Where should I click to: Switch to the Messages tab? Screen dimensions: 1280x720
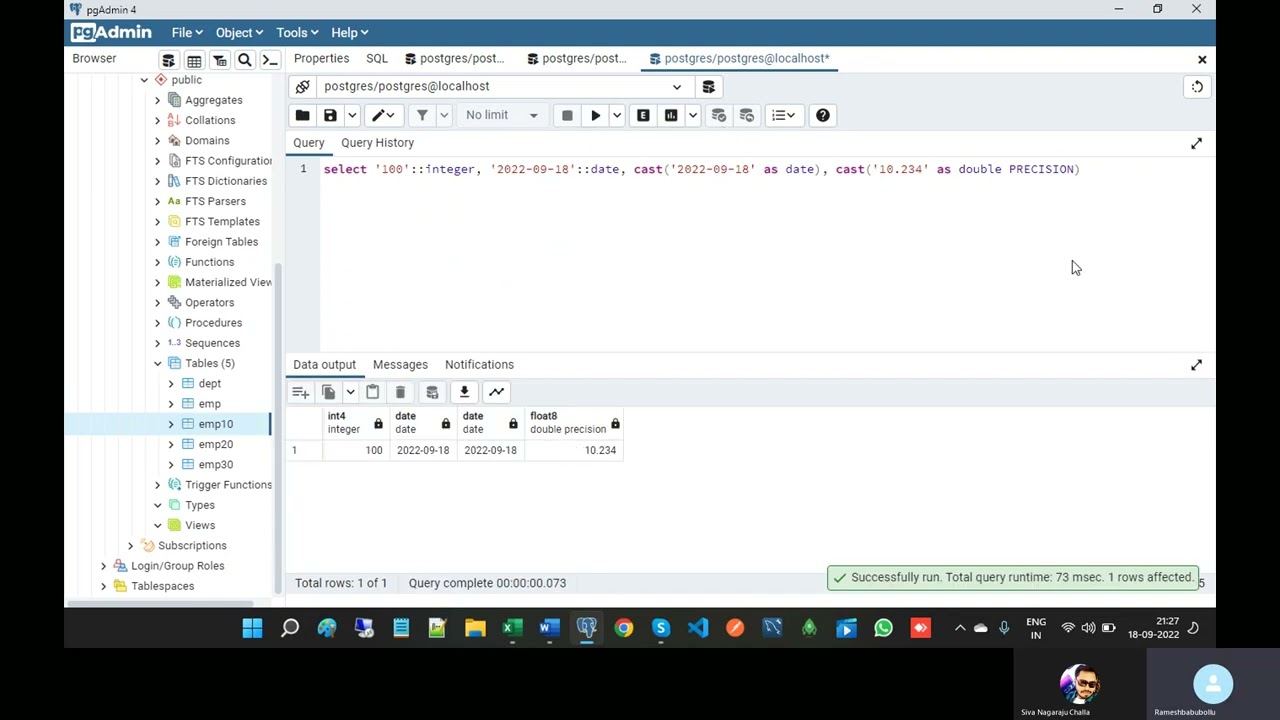click(400, 364)
